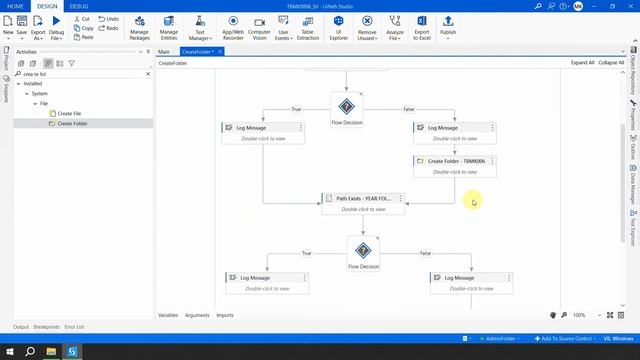The width and height of the screenshot is (640, 360).
Task: Switch to the DEBUG ribbon tab
Action: (x=79, y=6)
